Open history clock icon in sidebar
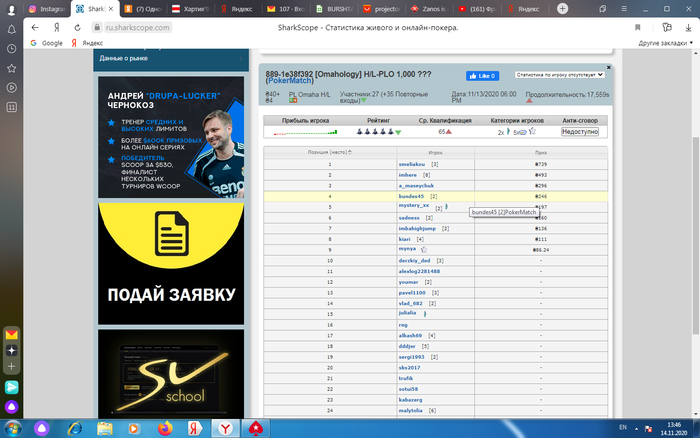Screen dimensions: 700x438 (x=12, y=49)
